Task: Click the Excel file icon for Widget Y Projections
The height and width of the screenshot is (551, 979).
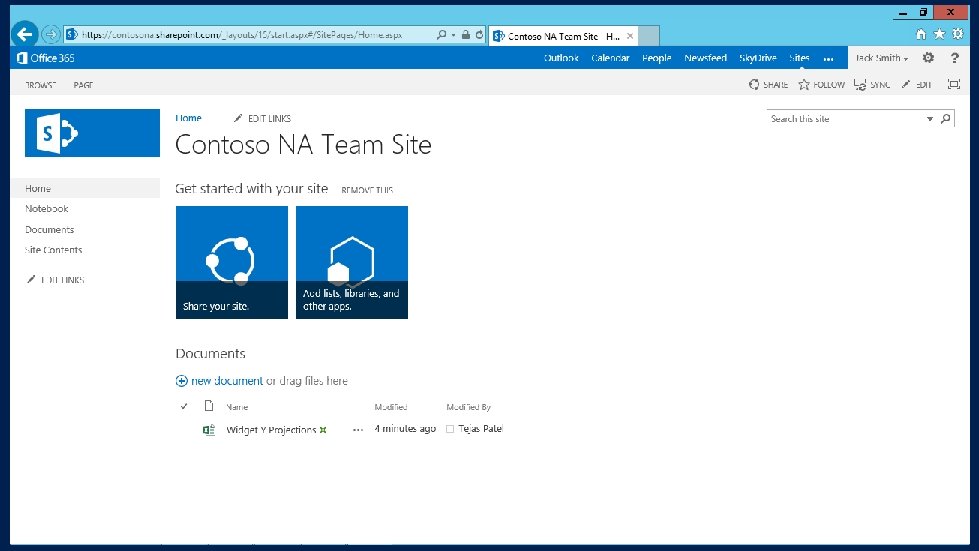Action: (x=209, y=429)
